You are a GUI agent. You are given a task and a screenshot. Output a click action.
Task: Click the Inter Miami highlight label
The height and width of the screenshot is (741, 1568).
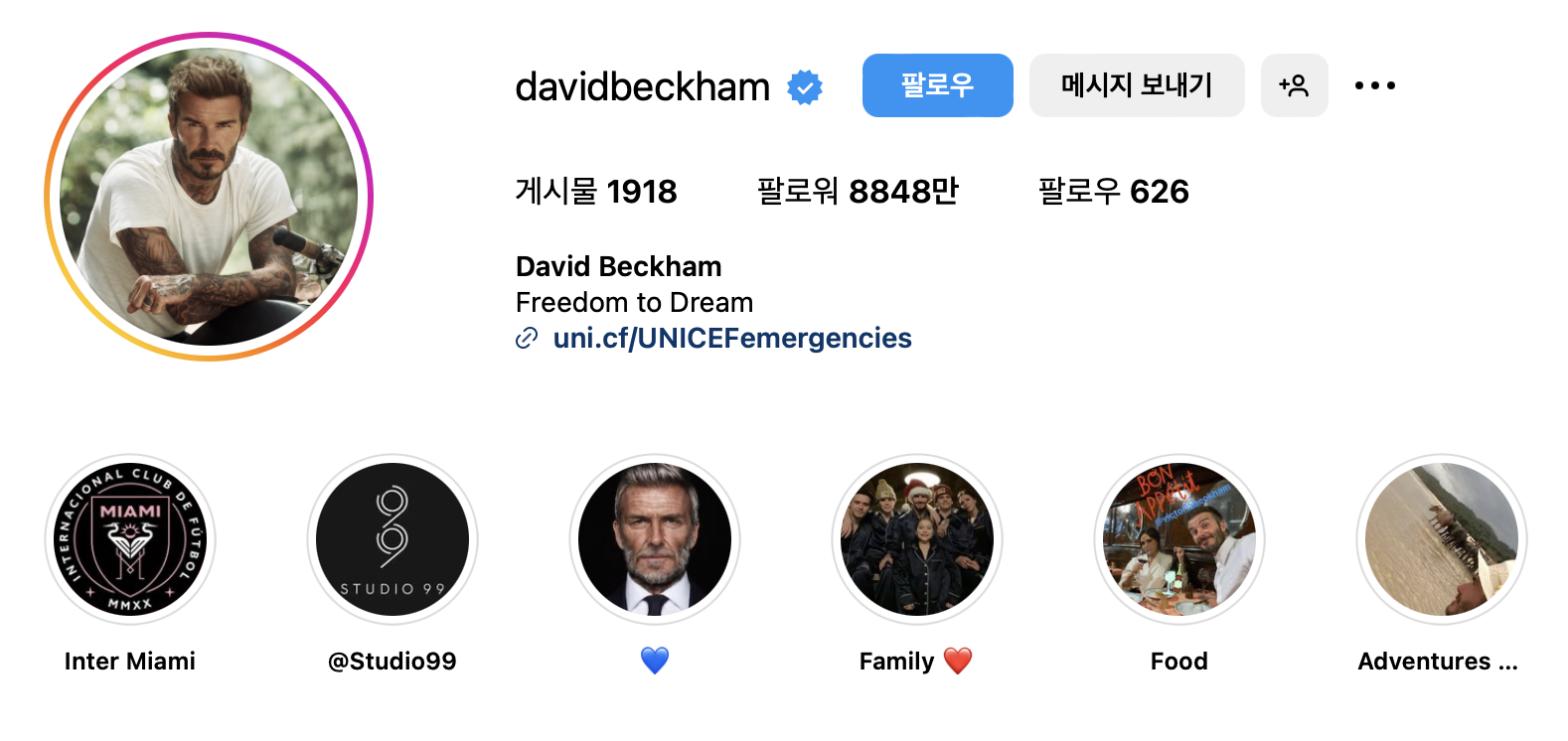click(x=130, y=662)
